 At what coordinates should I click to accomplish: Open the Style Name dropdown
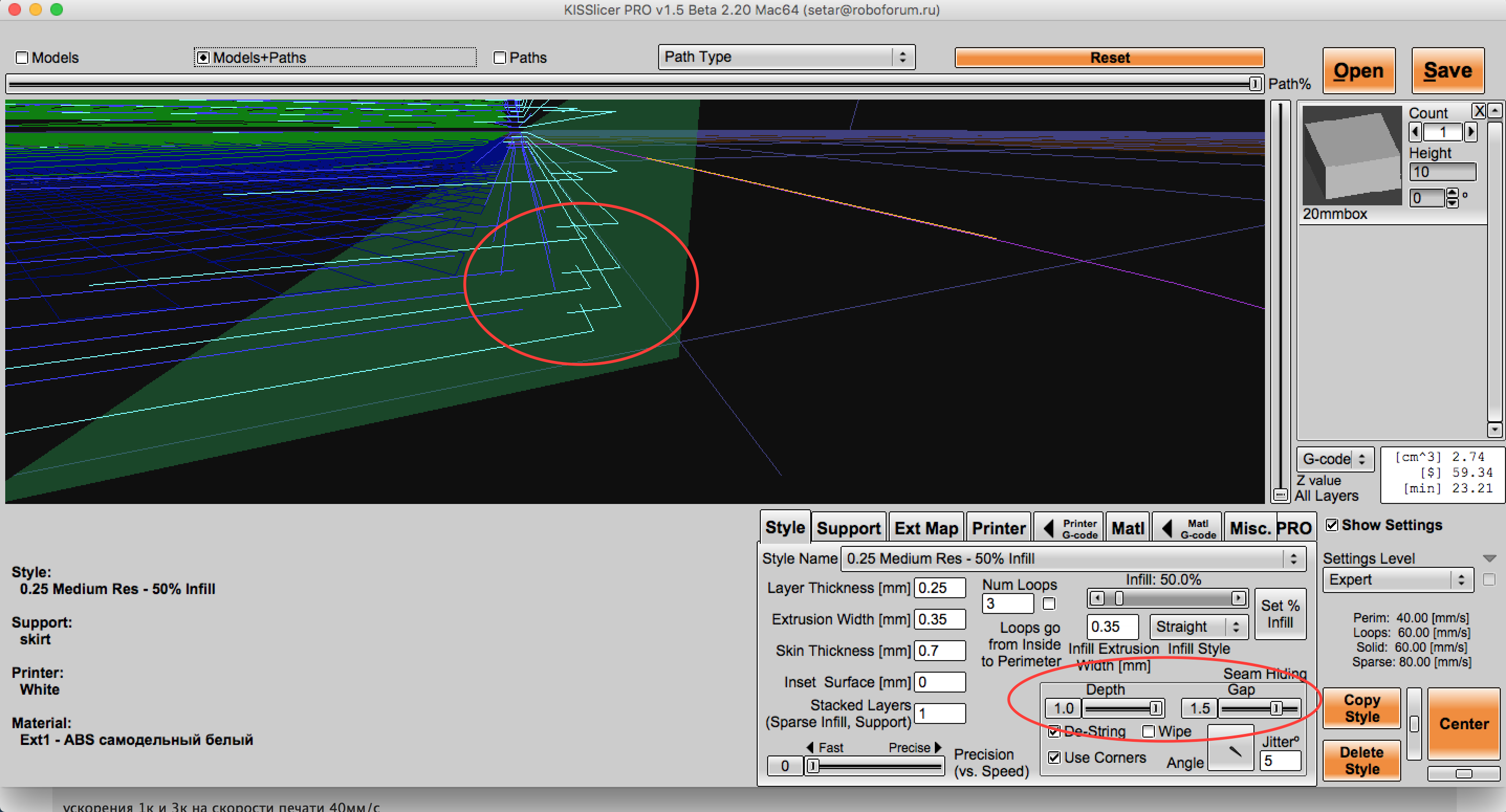click(x=1073, y=558)
